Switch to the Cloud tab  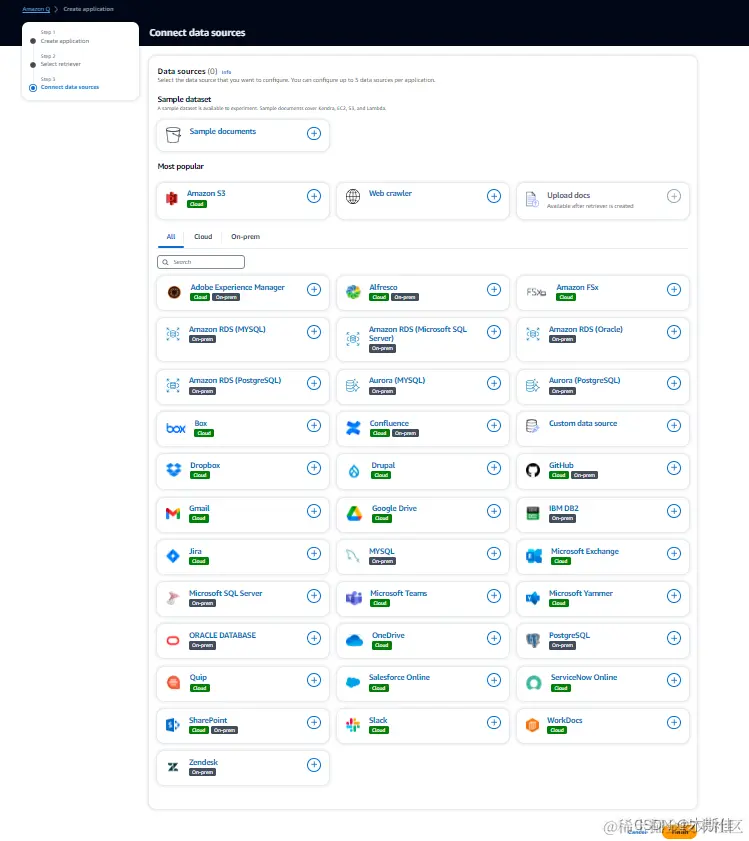coord(203,237)
